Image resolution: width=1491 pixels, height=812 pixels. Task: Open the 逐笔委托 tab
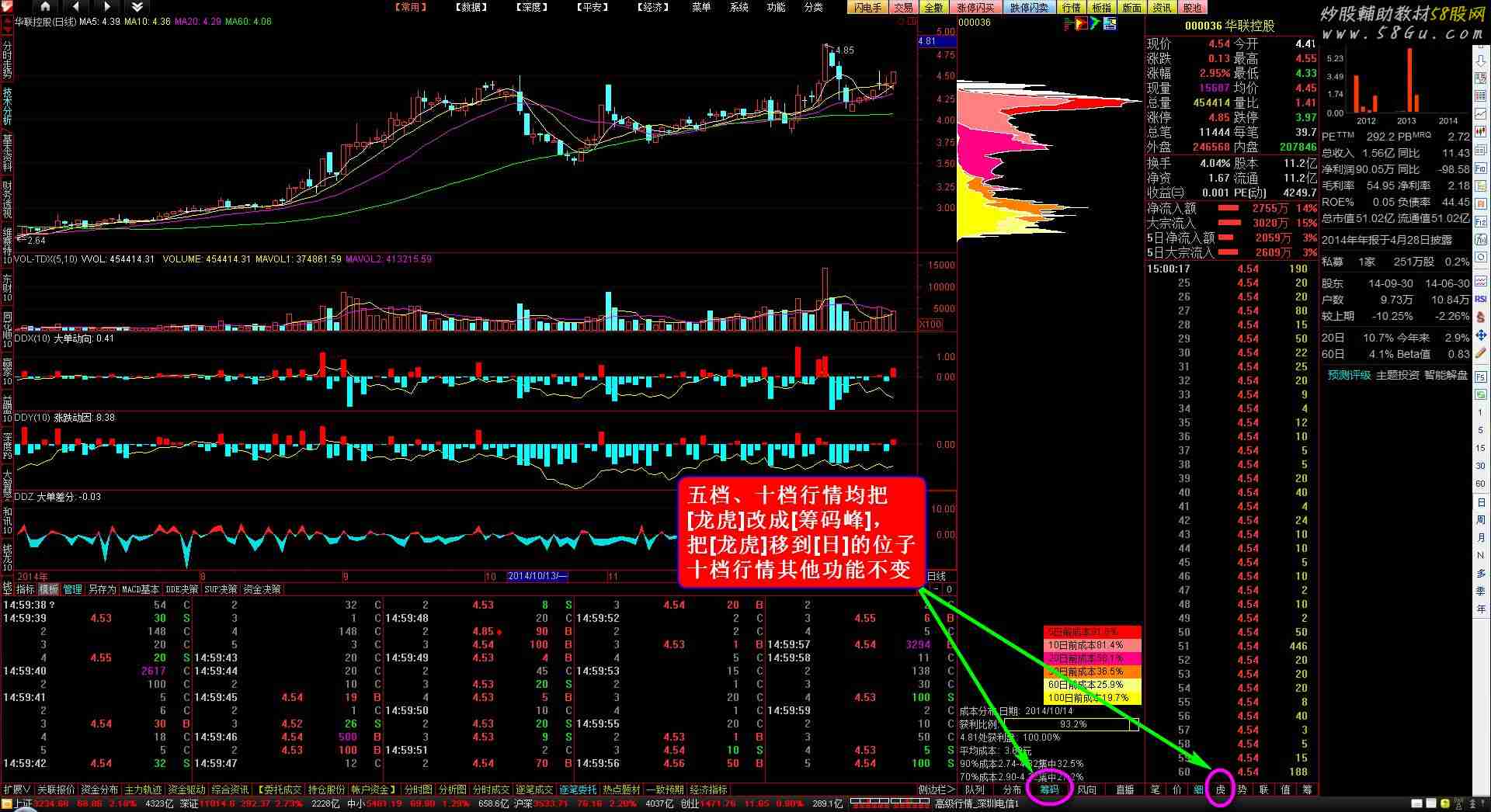point(579,789)
